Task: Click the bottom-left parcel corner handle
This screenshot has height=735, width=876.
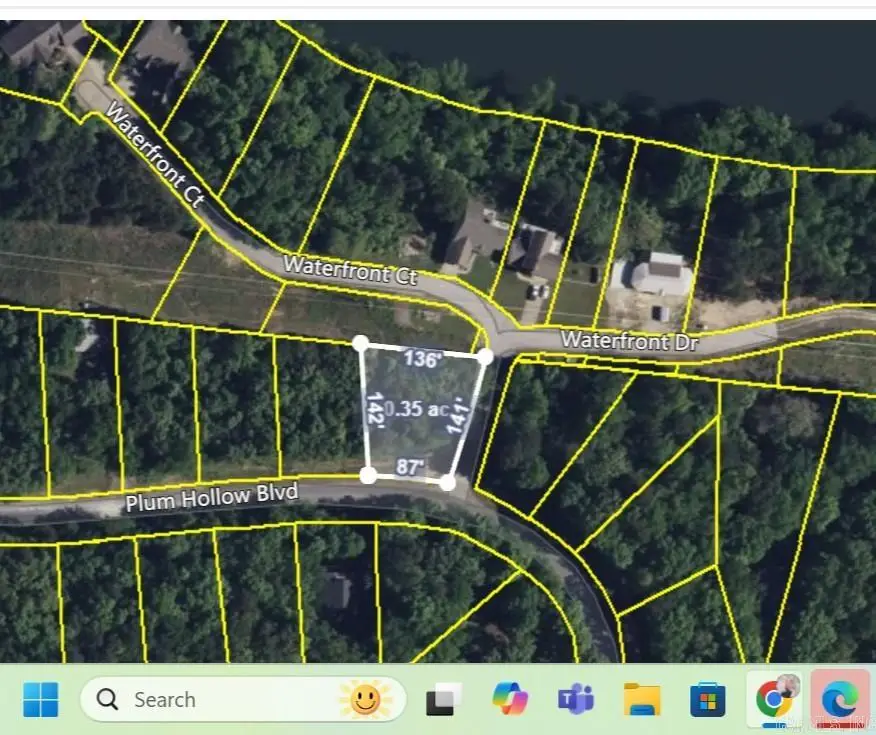Action: (368, 474)
